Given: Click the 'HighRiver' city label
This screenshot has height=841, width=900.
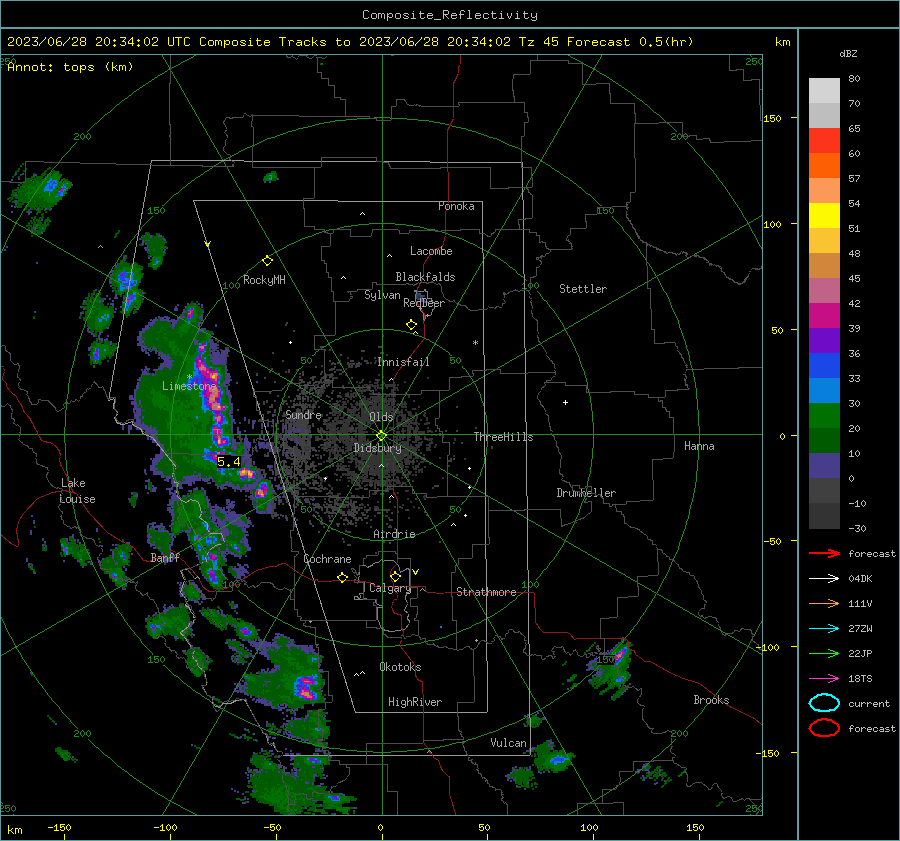Looking at the screenshot, I should tap(415, 702).
